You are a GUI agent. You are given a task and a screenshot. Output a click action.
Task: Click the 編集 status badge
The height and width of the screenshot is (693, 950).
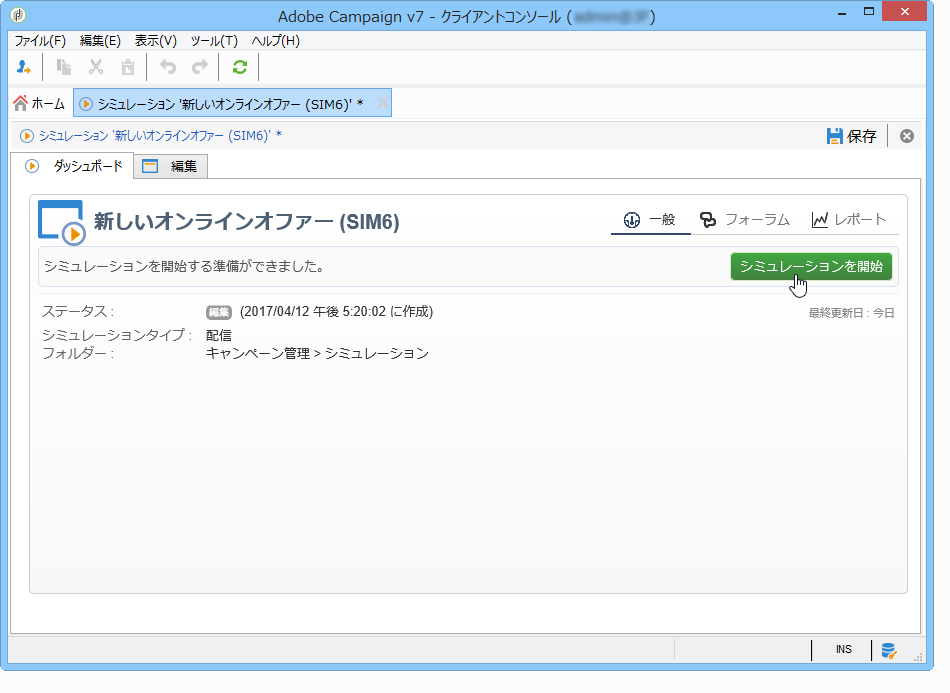(x=219, y=313)
